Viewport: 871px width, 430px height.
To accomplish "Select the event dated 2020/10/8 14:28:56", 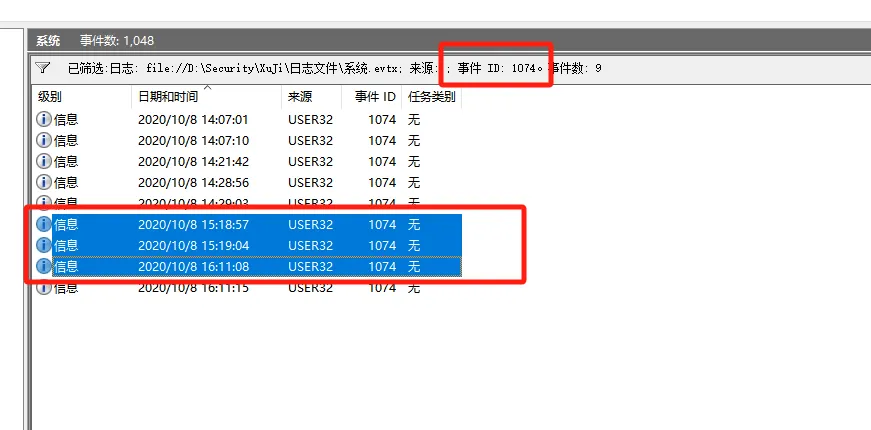I will pyautogui.click(x=247, y=182).
